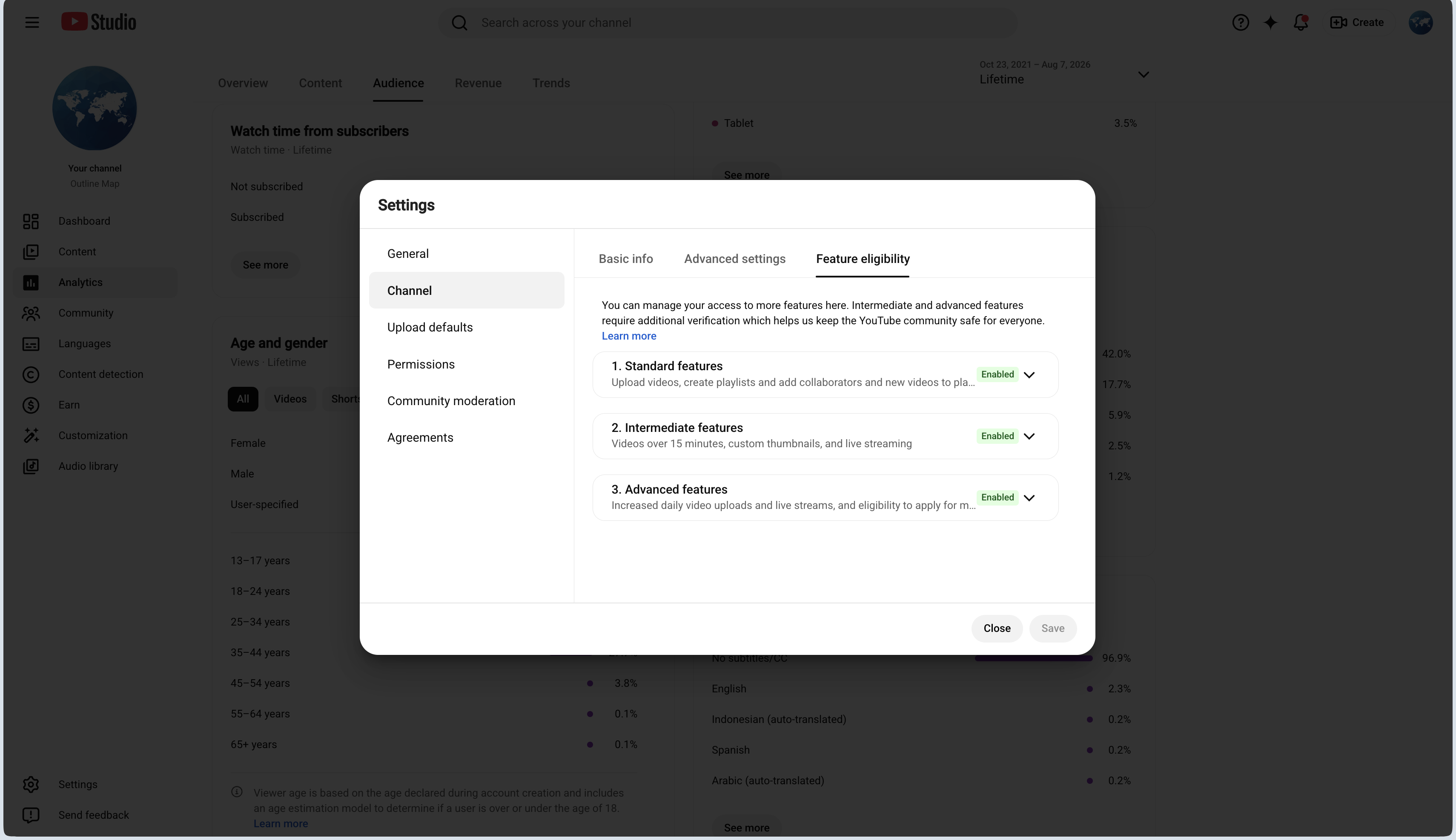Click the Settings gear icon in sidebar

31,785
